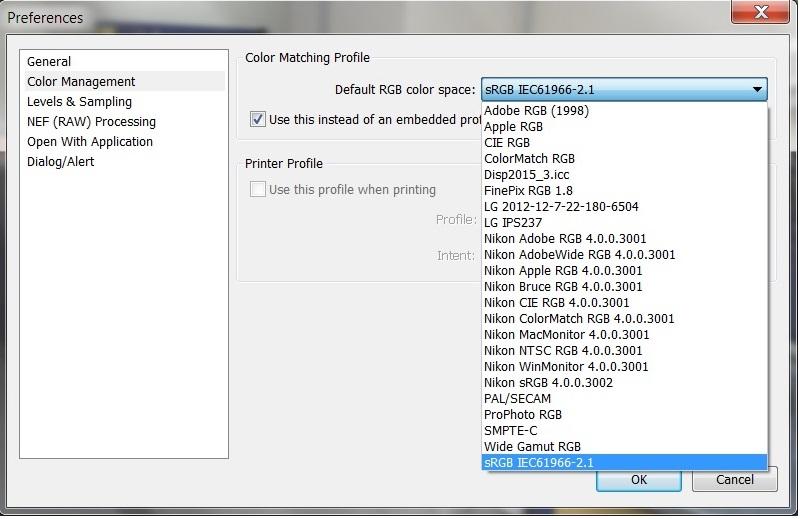Open NEF (RAW) Processing preferences

pos(124,121)
